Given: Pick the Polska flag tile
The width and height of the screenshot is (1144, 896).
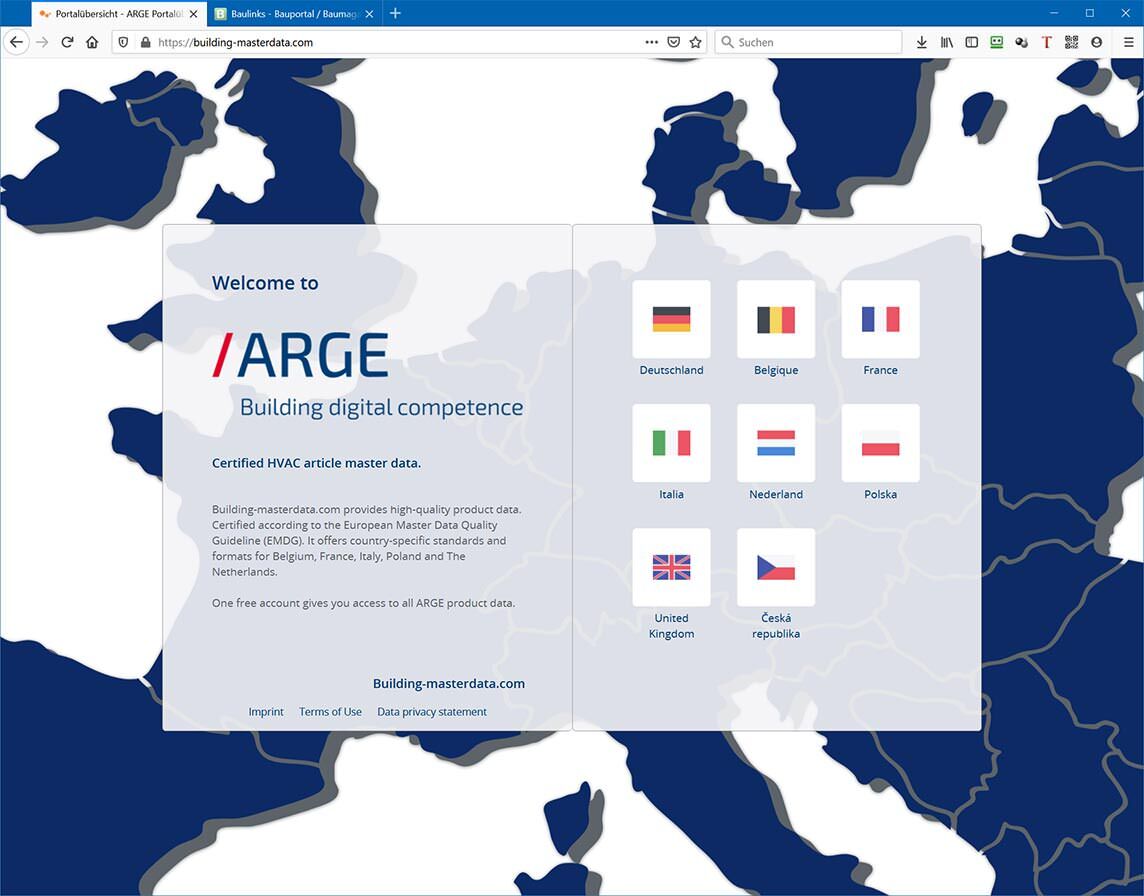Looking at the screenshot, I should [x=881, y=443].
